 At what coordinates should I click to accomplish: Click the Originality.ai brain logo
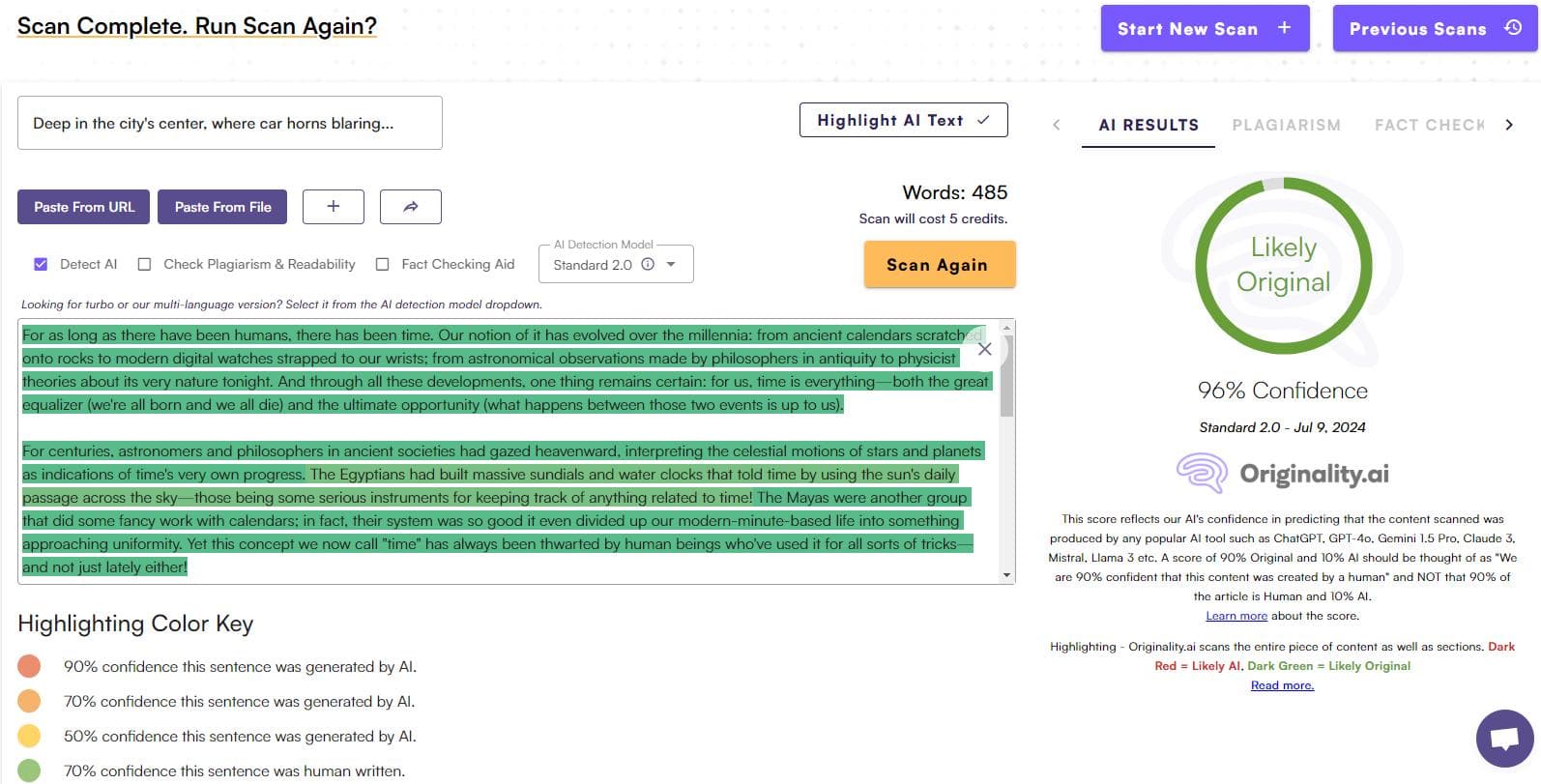pos(1202,474)
